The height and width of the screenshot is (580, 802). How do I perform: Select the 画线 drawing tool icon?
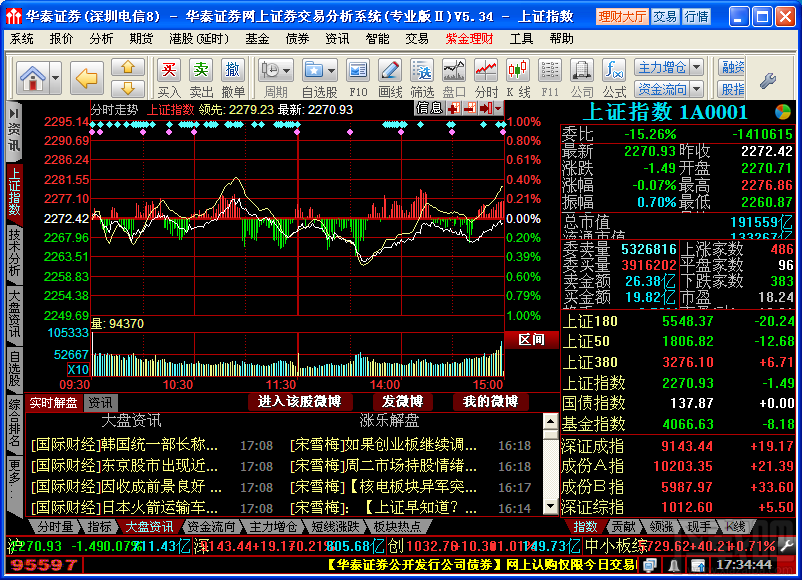pyautogui.click(x=390, y=70)
